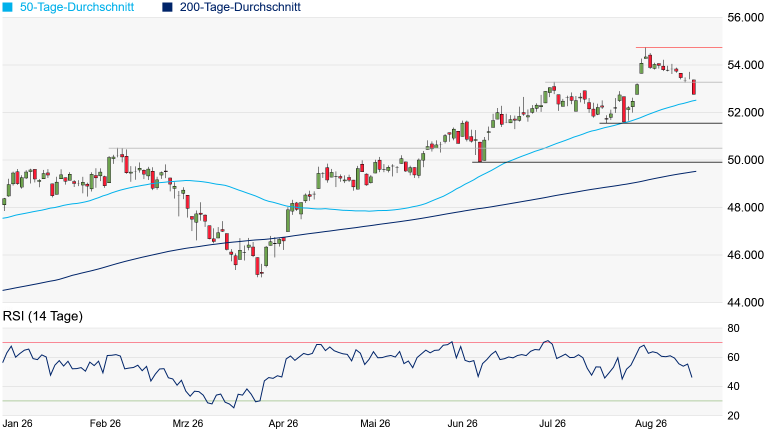Click the Mai 26 date label
765x430 pixels.
click(375, 423)
